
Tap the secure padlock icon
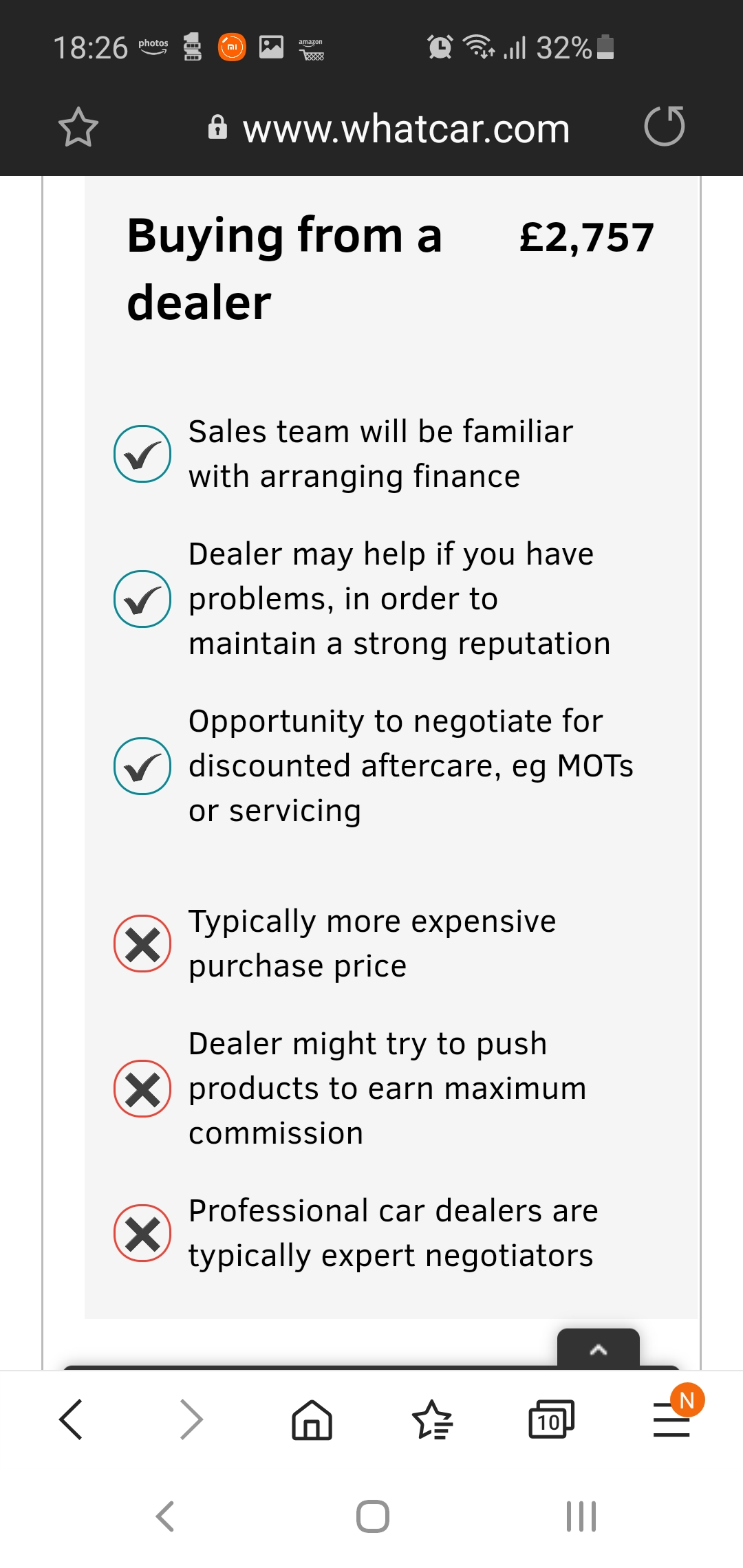[217, 127]
